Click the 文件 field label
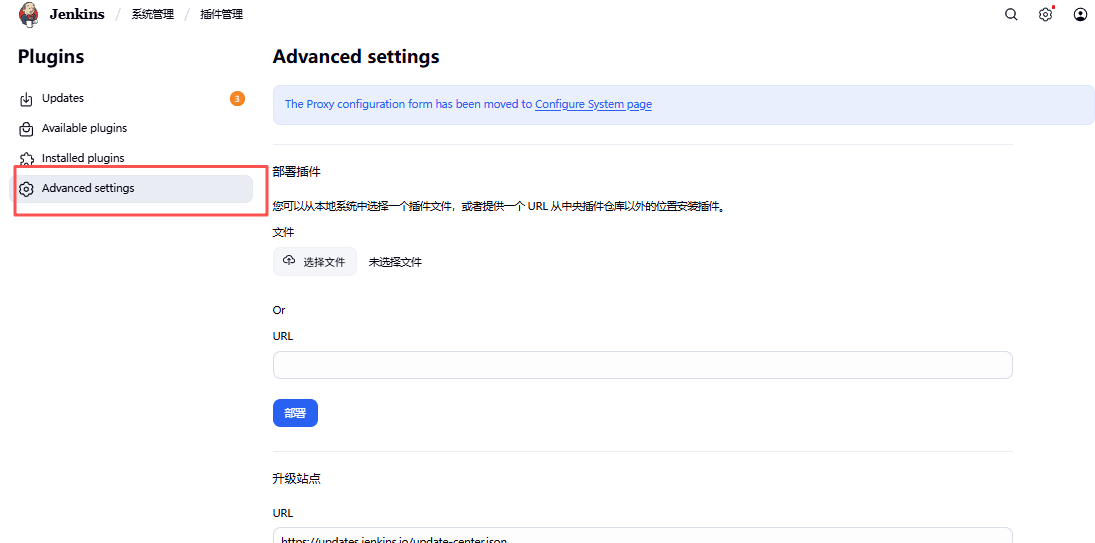Viewport: 1095px width, 543px height. [x=284, y=232]
